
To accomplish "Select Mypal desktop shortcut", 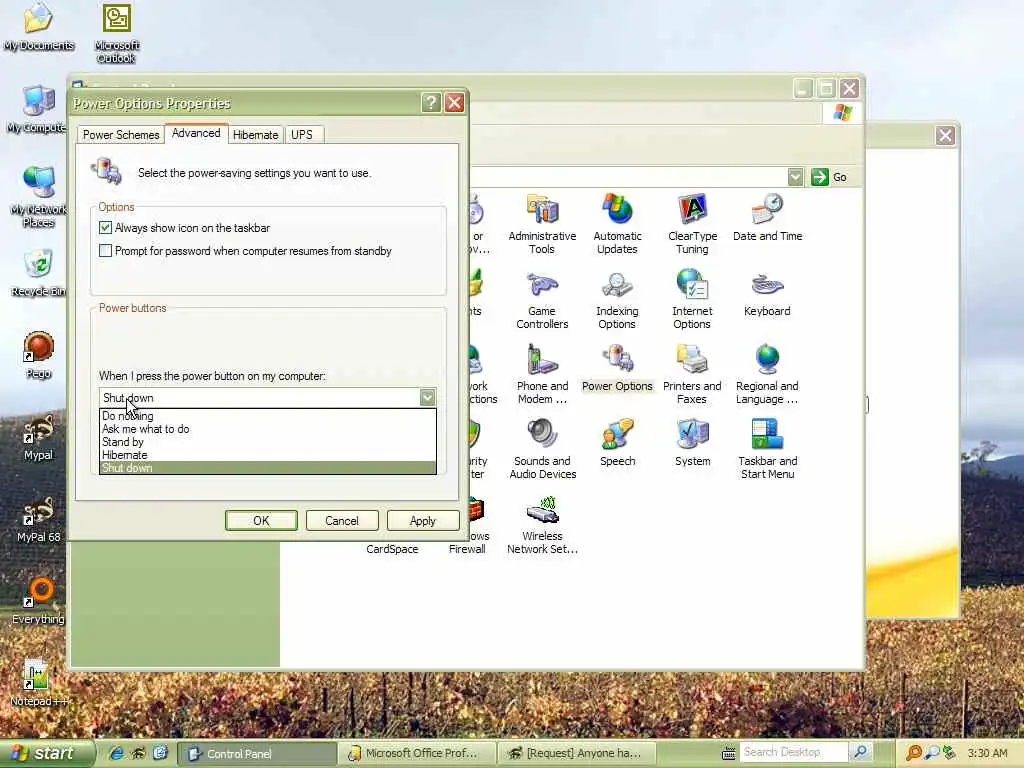I will tap(39, 437).
